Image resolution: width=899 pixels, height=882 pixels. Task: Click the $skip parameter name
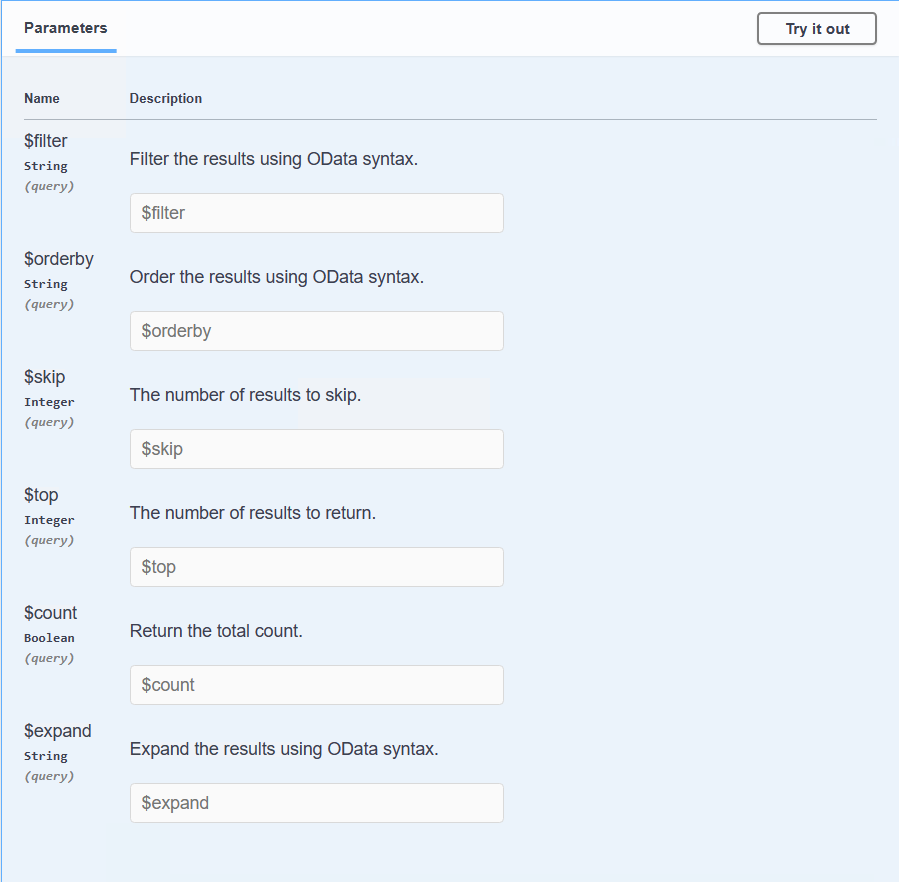pyautogui.click(x=45, y=377)
